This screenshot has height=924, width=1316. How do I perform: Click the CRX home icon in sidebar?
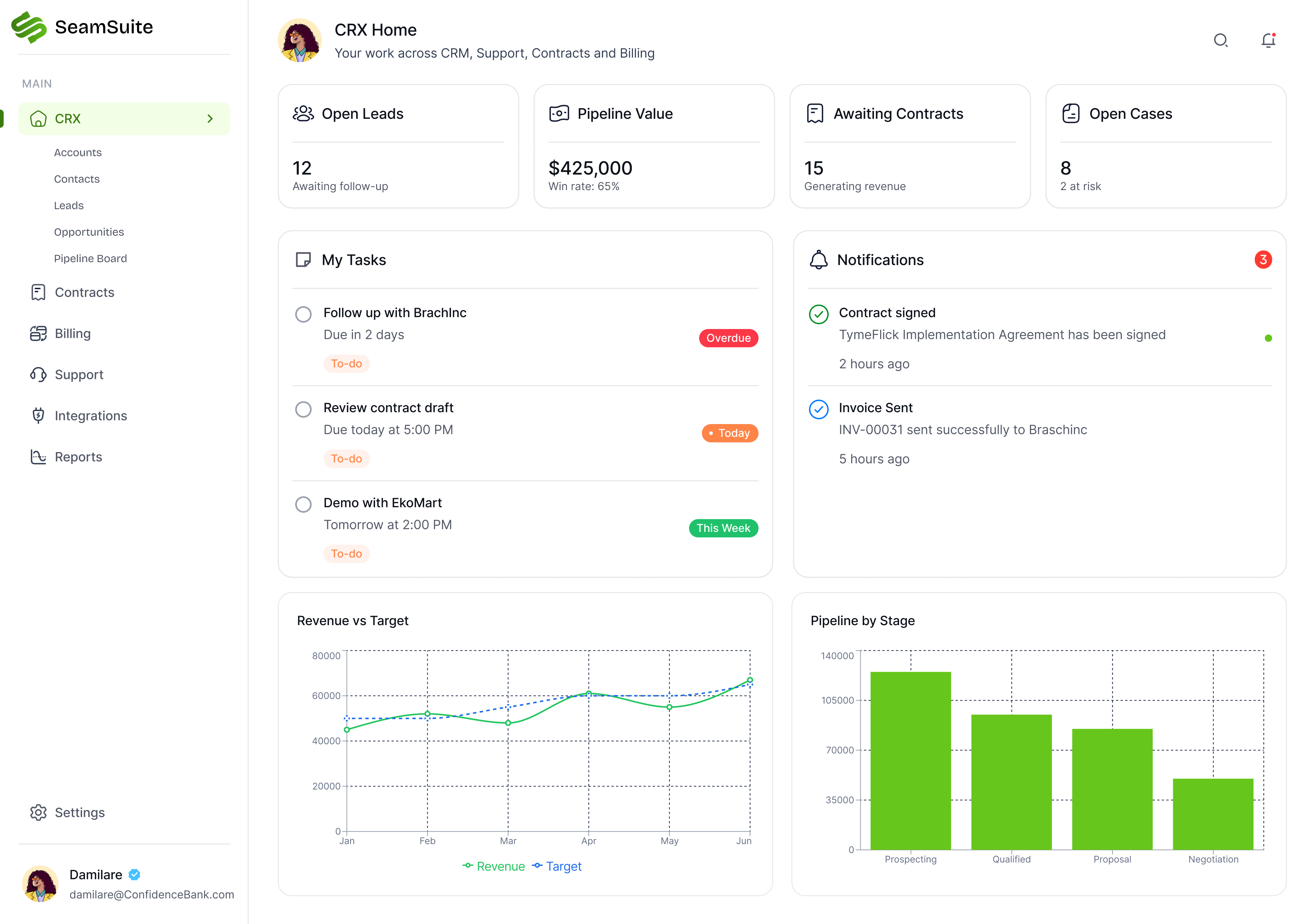[x=38, y=119]
